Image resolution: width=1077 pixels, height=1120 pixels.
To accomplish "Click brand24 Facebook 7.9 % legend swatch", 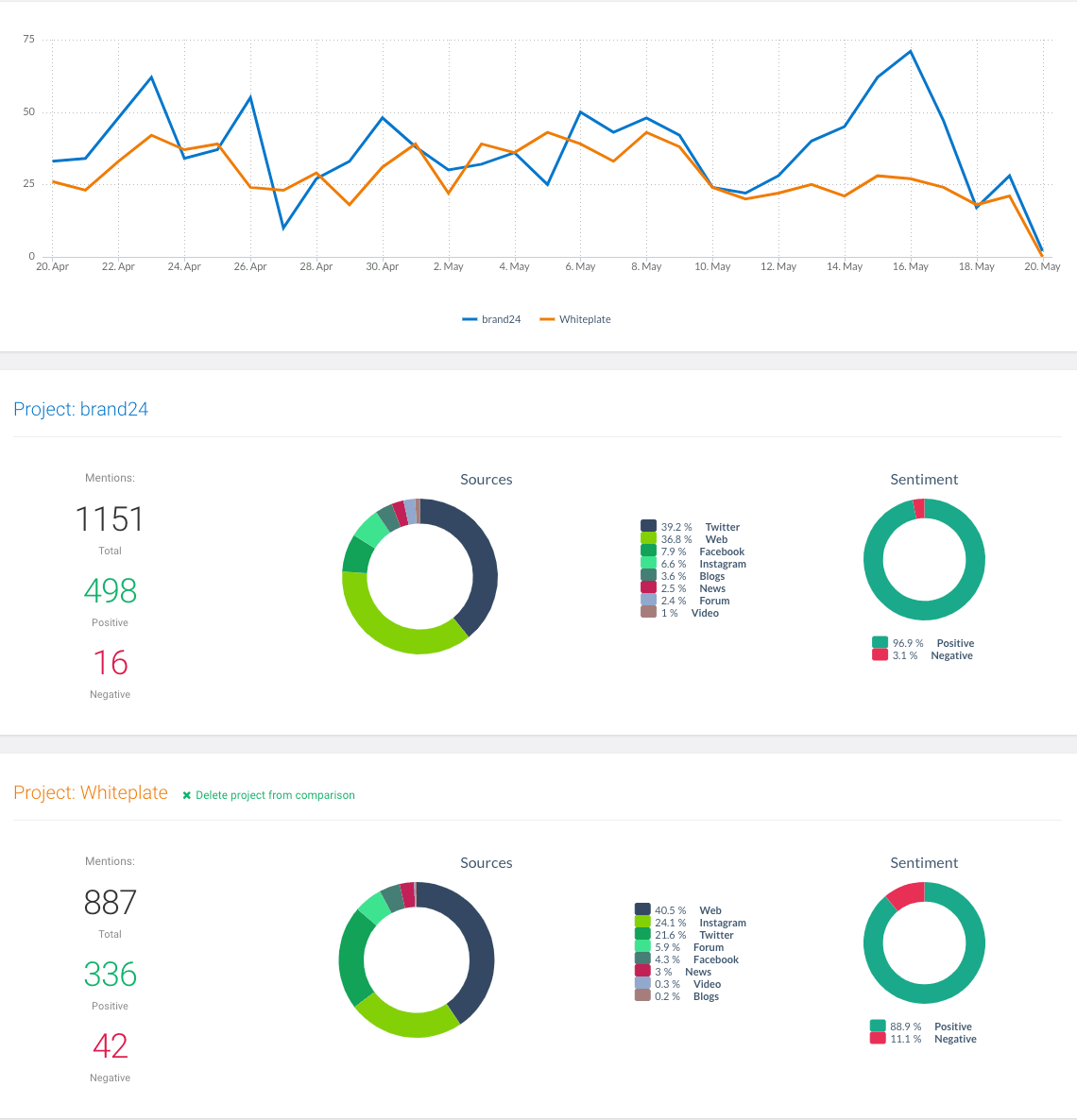I will (648, 550).
